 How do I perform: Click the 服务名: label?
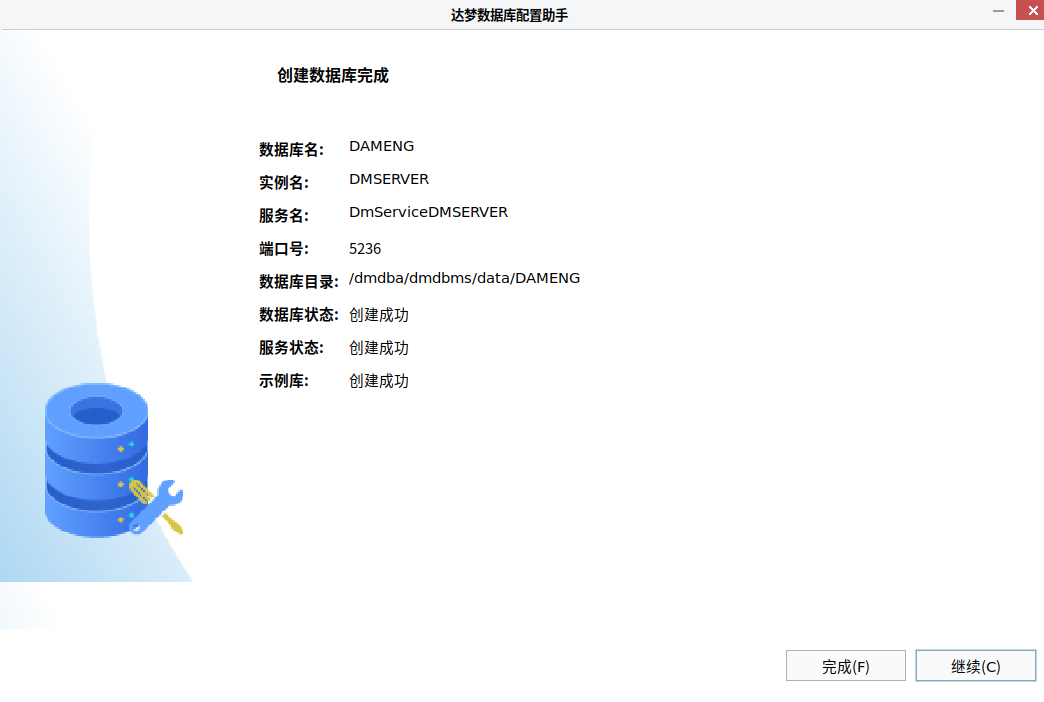pos(284,216)
